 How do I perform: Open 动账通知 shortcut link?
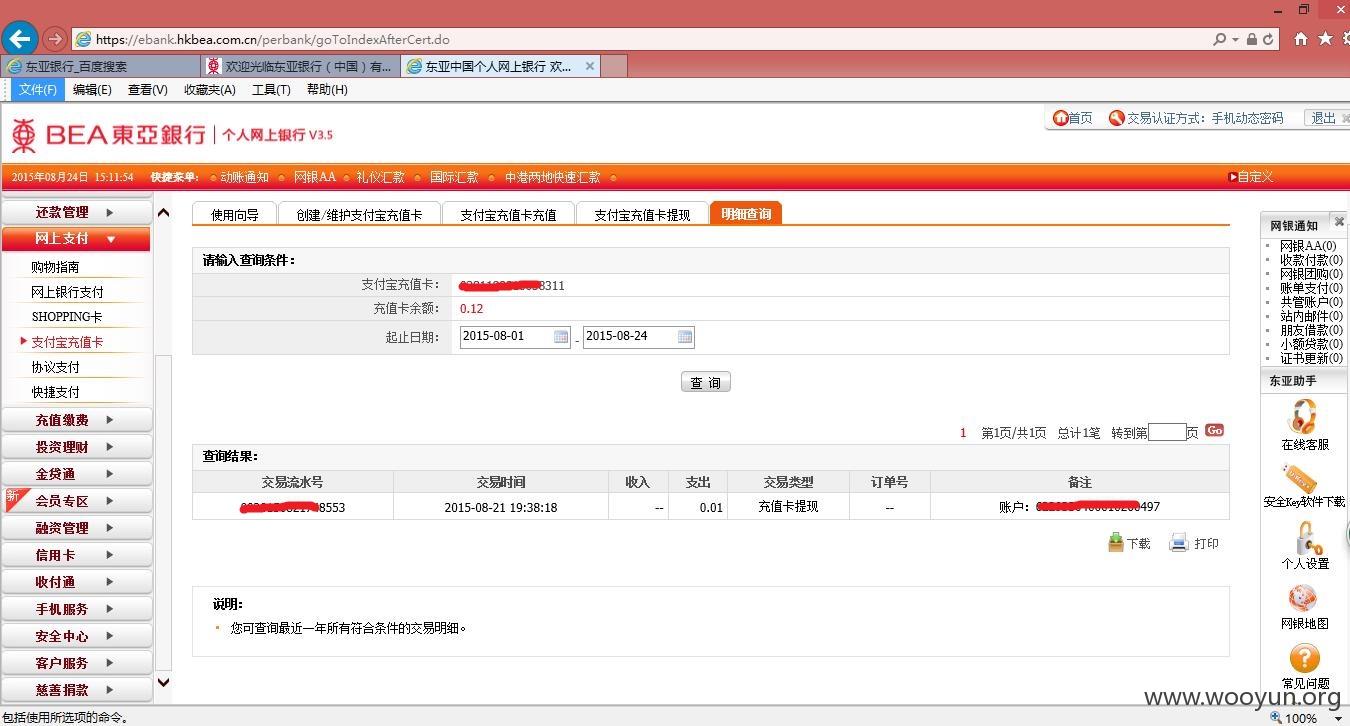(245, 177)
